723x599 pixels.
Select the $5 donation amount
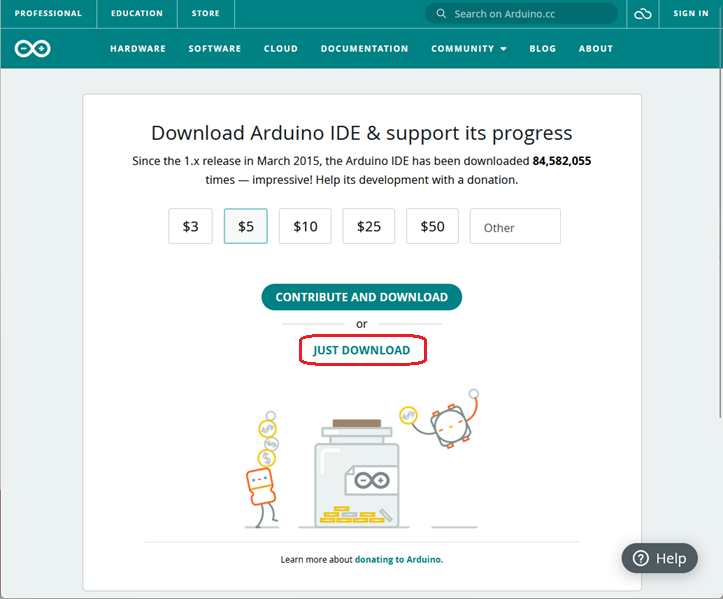click(246, 226)
